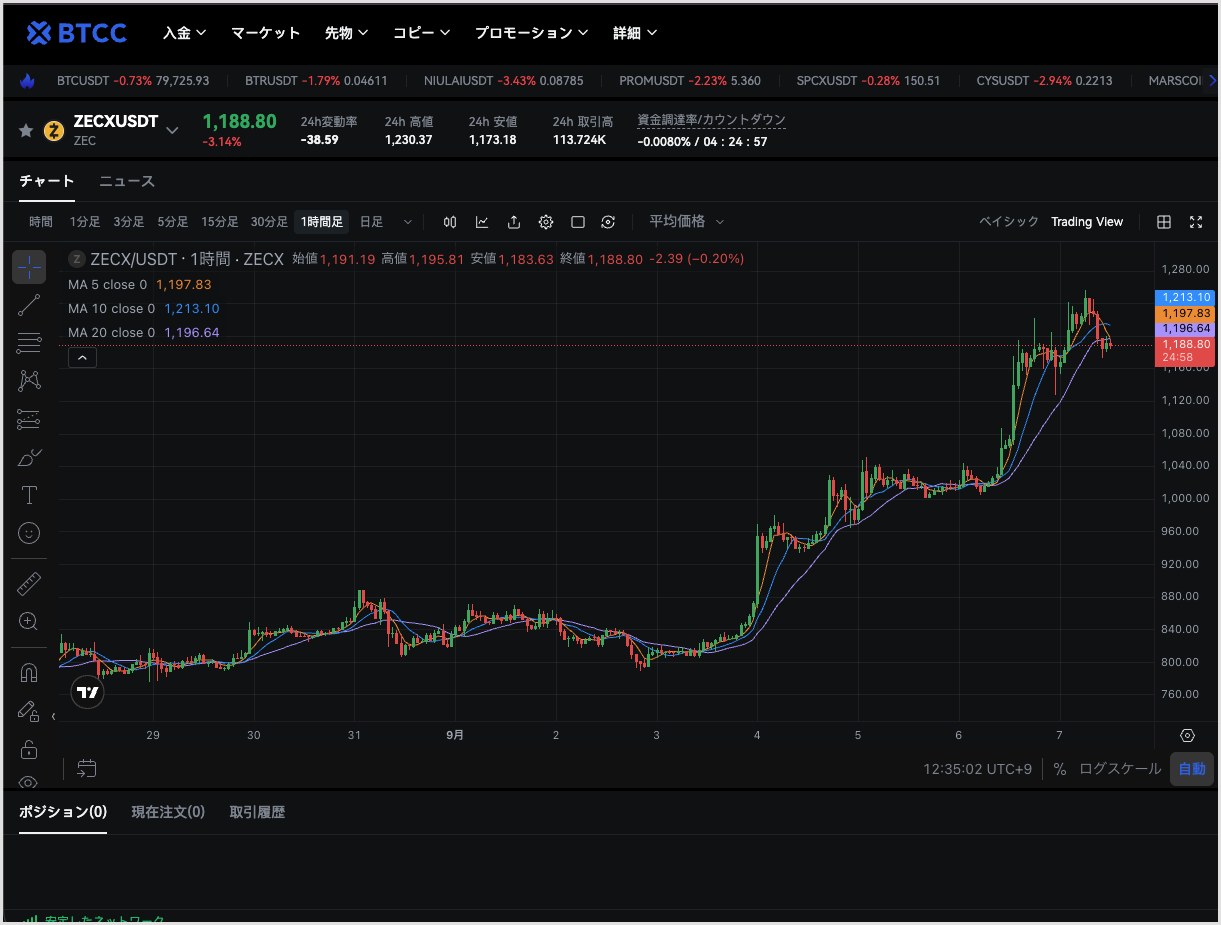Select the text annotation tool

(29, 495)
